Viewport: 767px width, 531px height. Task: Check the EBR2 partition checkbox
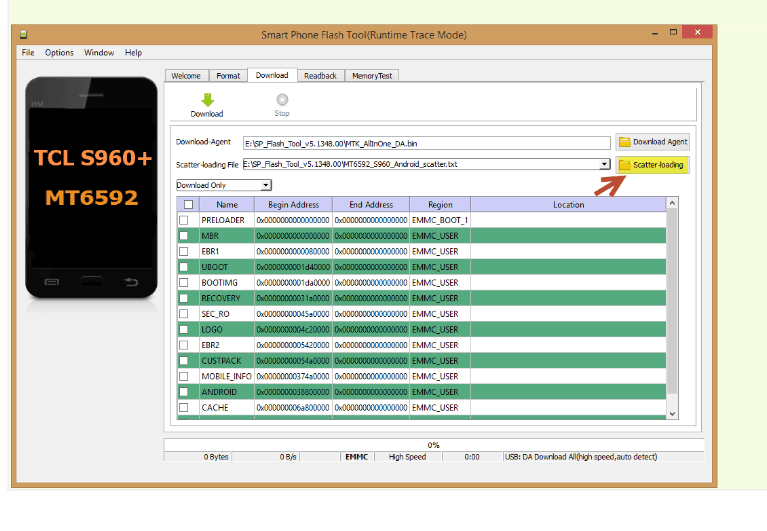[183, 345]
